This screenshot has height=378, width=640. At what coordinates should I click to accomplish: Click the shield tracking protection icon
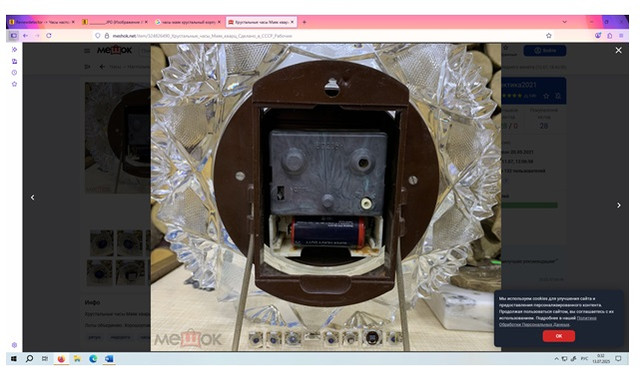(98, 36)
